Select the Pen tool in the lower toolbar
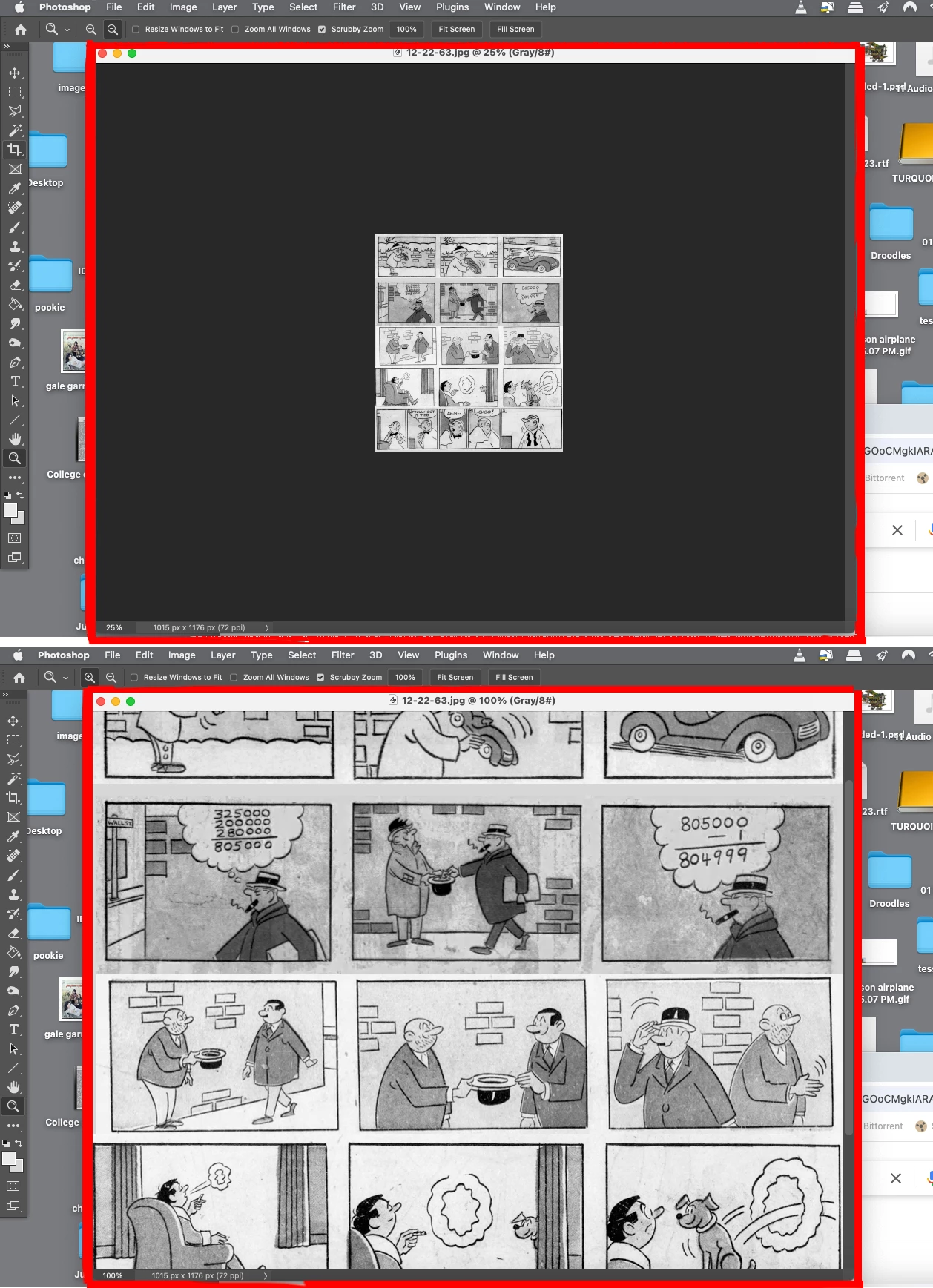 point(13,1010)
